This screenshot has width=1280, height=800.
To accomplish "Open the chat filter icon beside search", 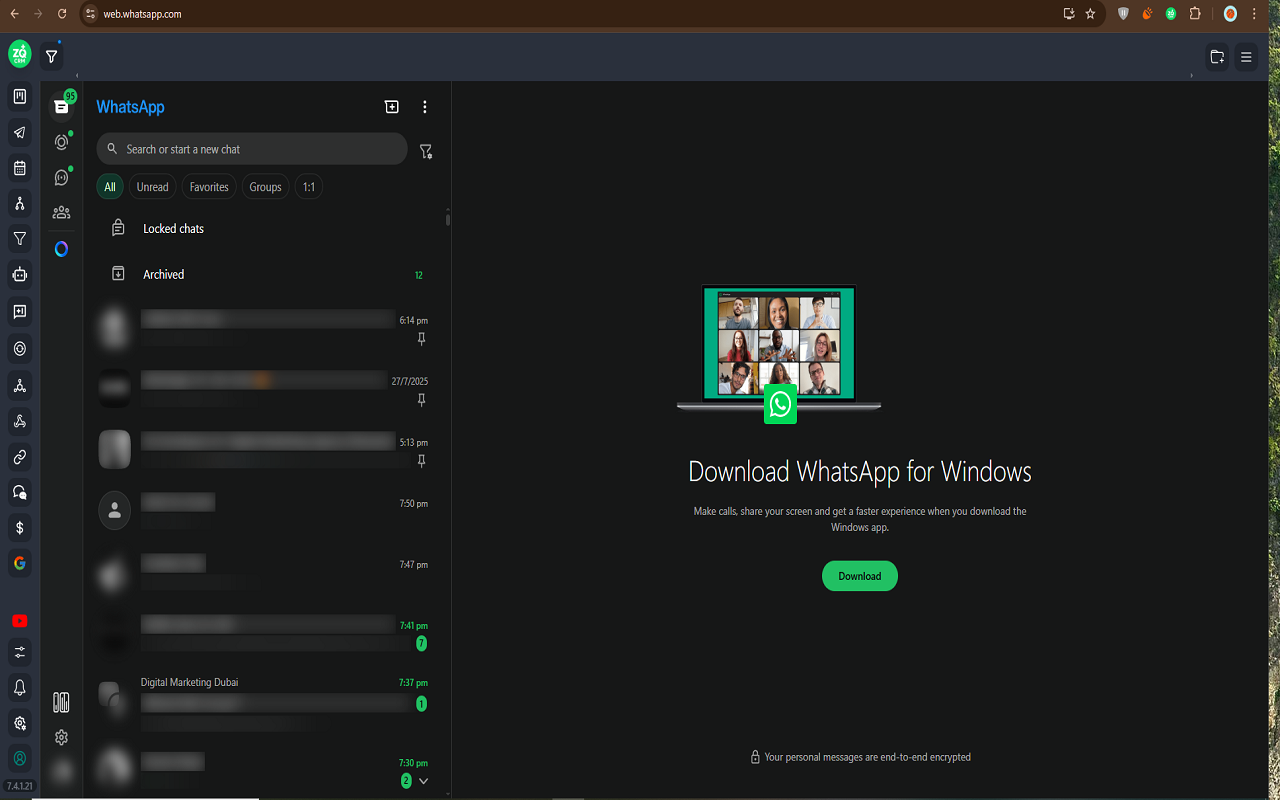I will coord(426,150).
